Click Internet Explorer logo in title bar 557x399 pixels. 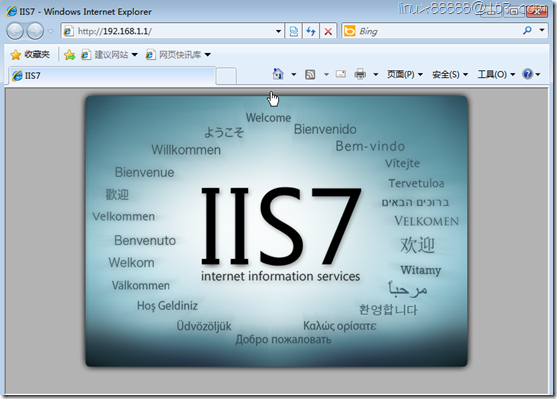coord(12,11)
